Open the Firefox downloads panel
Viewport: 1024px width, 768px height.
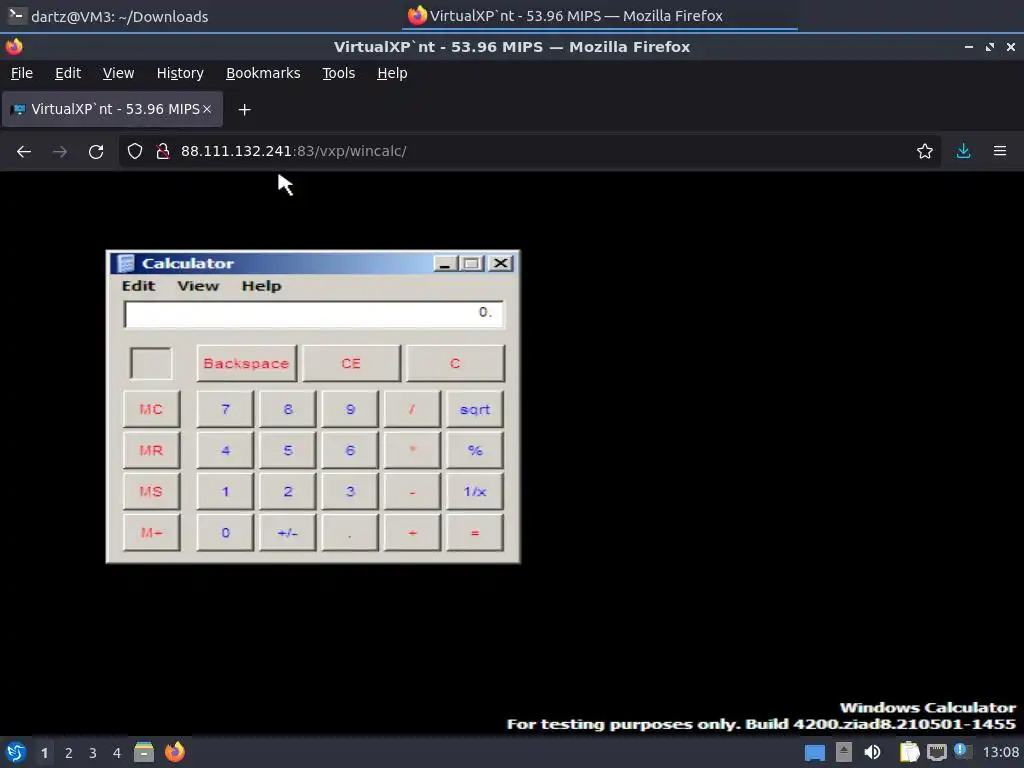click(x=963, y=152)
